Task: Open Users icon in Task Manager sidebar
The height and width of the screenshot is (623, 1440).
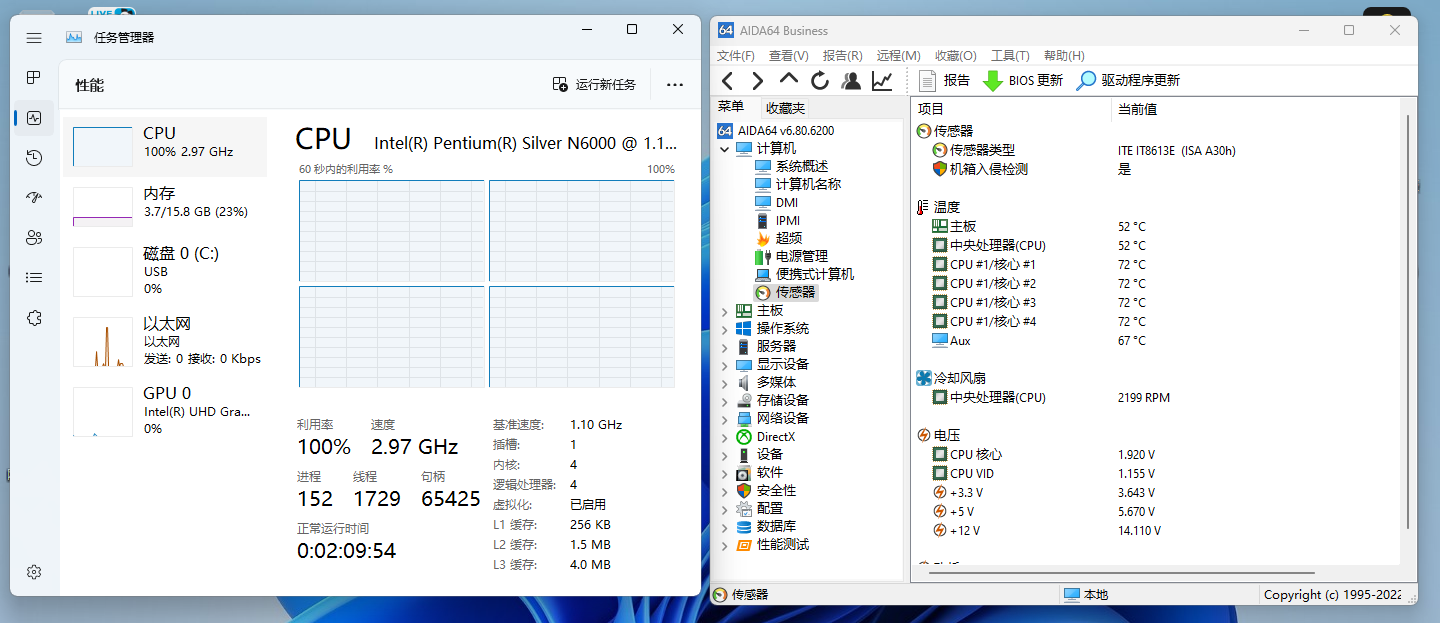Action: pos(34,237)
